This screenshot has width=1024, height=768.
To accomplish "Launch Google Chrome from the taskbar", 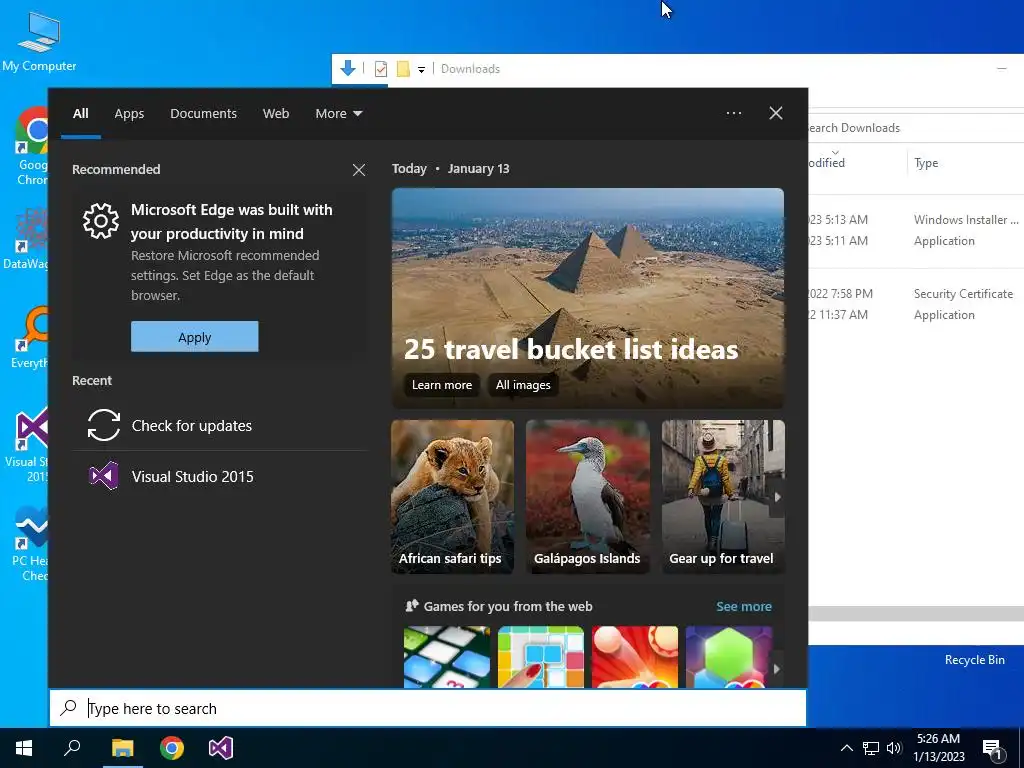I will [172, 748].
